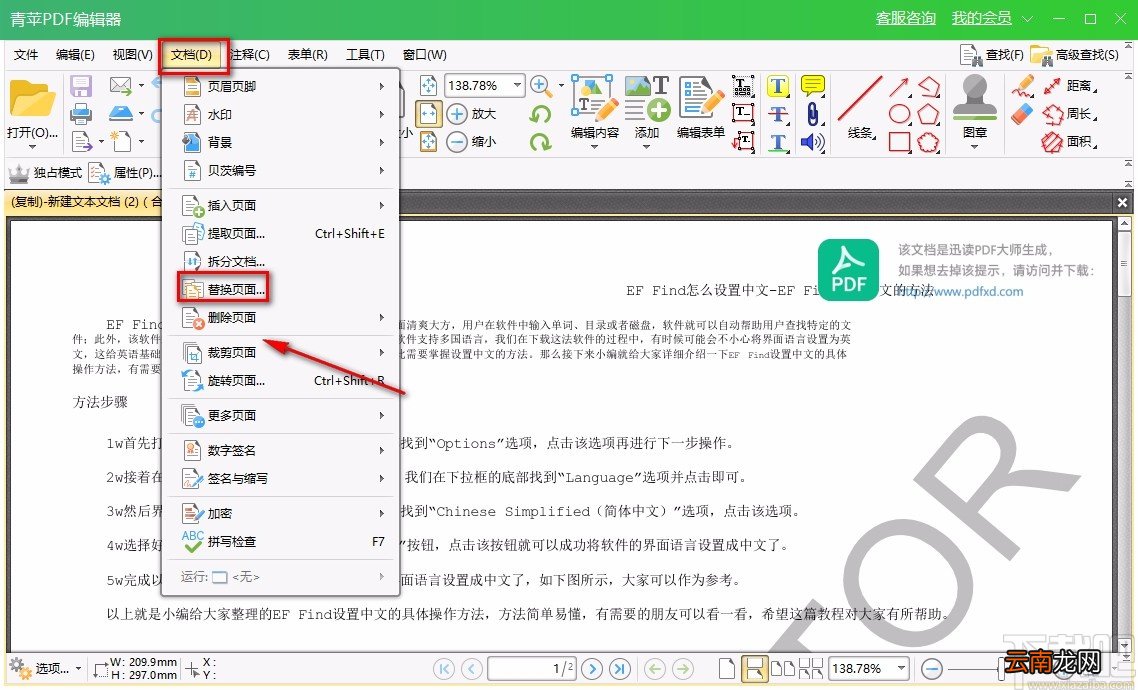1138x690 pixels.
Task: Select the eraser tool
Action: [x=1023, y=113]
